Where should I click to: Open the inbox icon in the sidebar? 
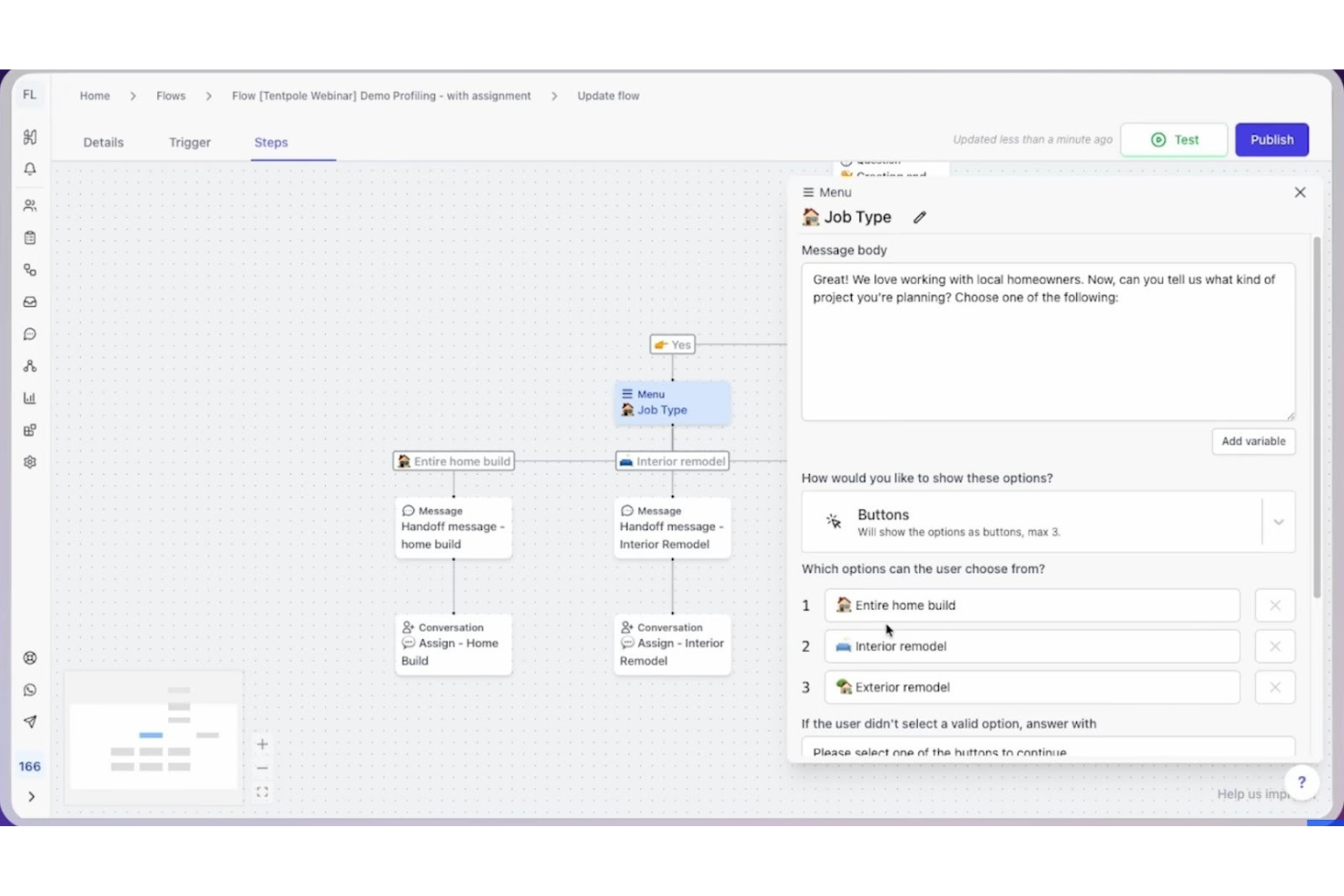click(30, 301)
